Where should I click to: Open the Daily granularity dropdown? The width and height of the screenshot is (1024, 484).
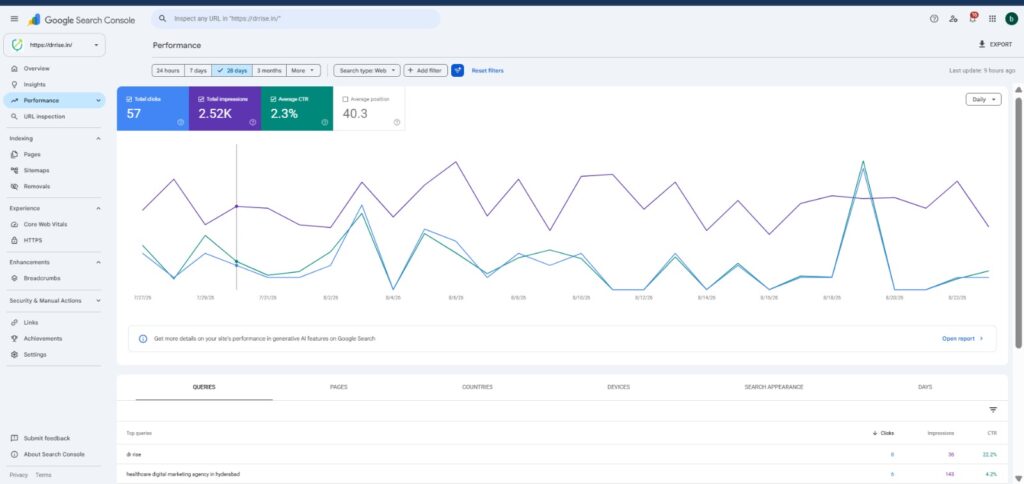coord(984,99)
